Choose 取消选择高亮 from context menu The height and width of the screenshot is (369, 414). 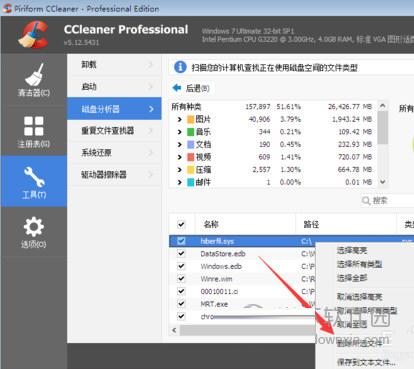pyautogui.click(x=359, y=297)
